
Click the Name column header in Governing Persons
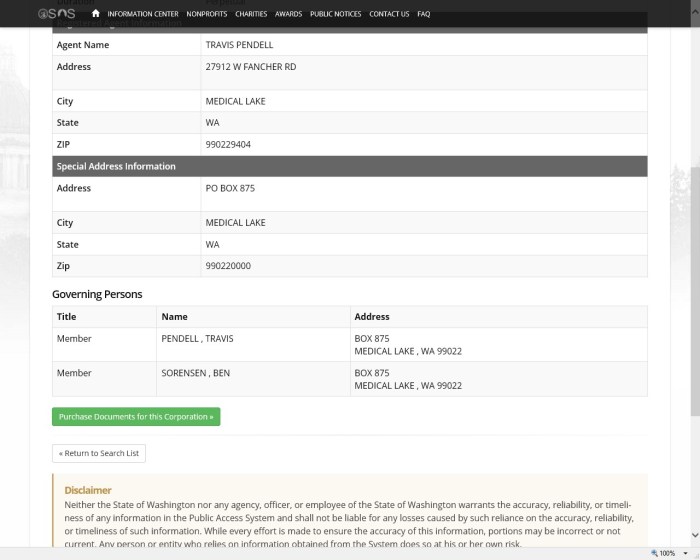point(175,317)
